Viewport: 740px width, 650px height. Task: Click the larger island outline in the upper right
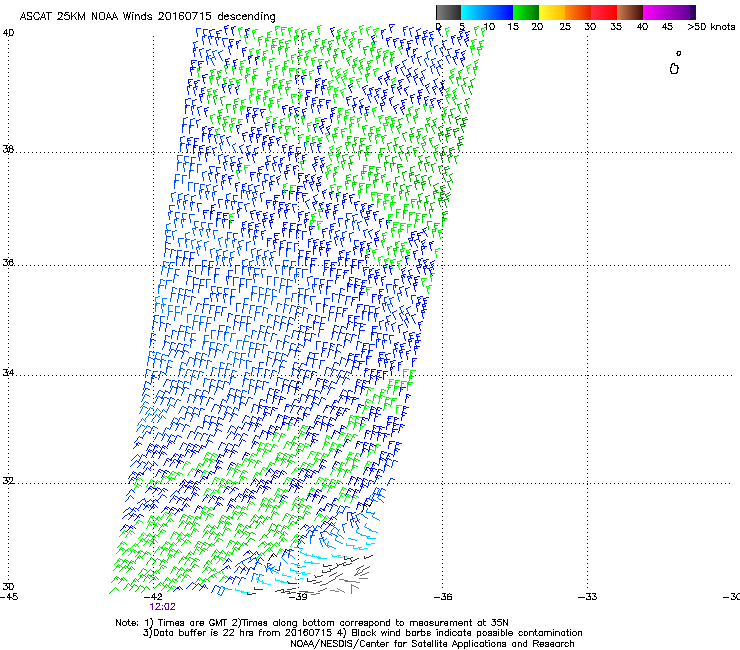pyautogui.click(x=674, y=69)
